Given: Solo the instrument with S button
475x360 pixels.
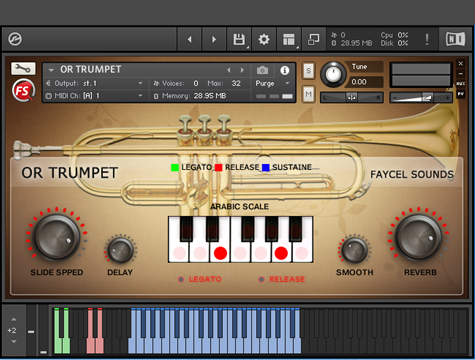Looking at the screenshot, I should click(x=309, y=71).
